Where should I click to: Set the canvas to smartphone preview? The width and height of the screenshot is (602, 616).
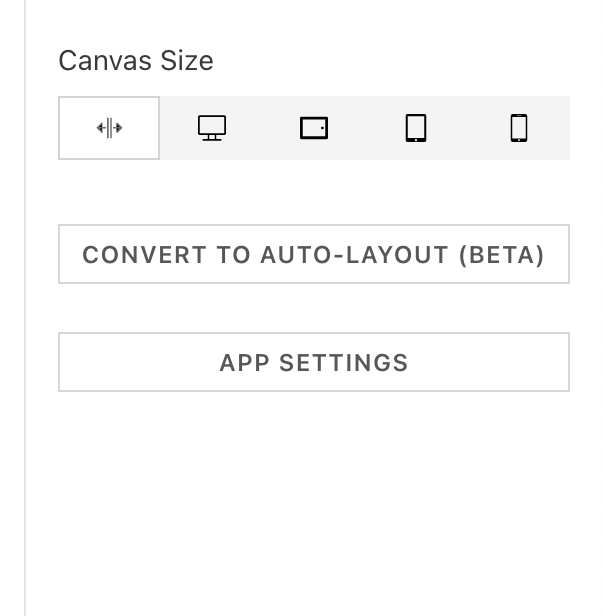pyautogui.click(x=518, y=128)
